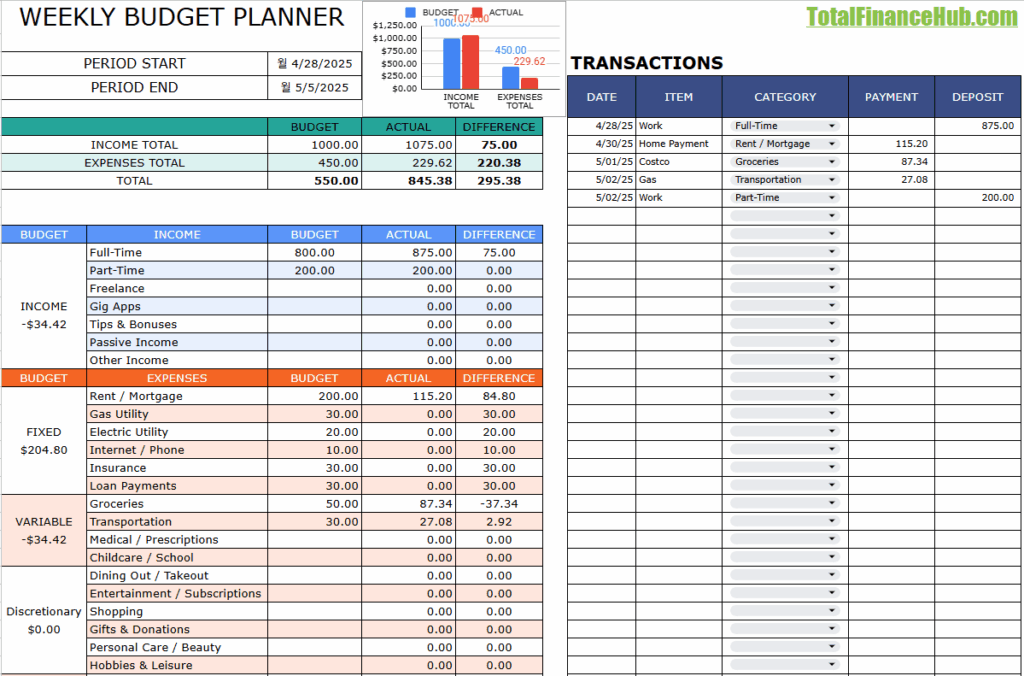
Task: Select the 200.00 deposit on 5/02/25
Action: (978, 198)
